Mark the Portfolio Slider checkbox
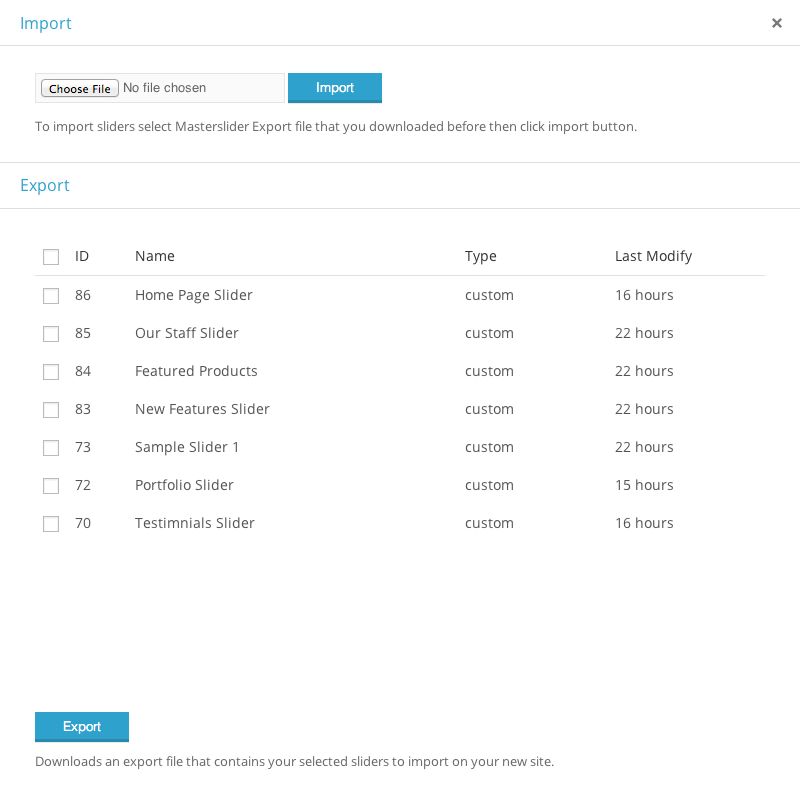 coord(51,486)
